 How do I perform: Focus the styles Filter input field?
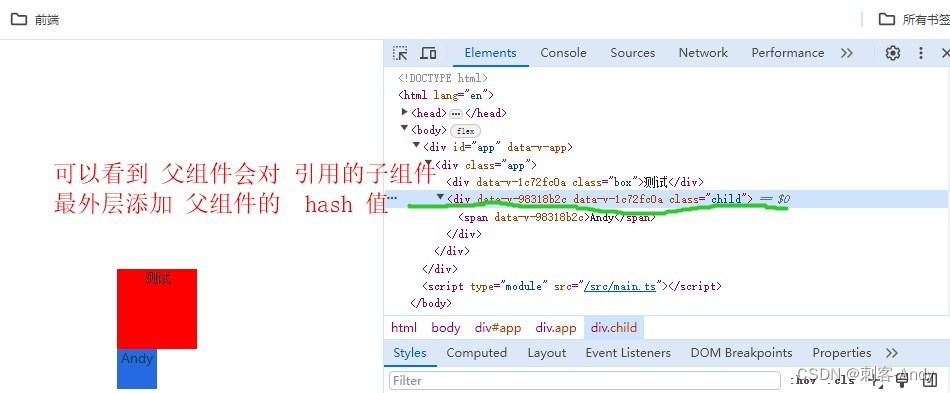pyautogui.click(x=585, y=380)
